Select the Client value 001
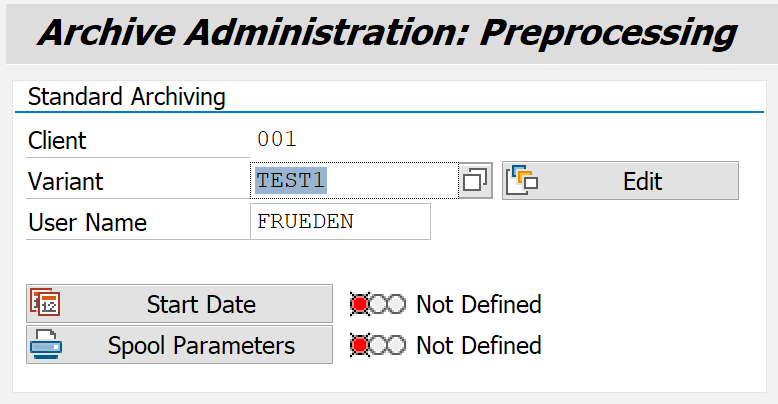The height and width of the screenshot is (404, 778). tap(277, 140)
